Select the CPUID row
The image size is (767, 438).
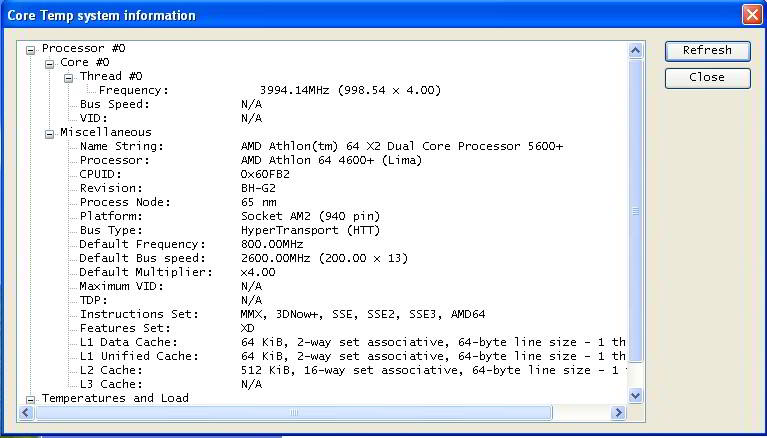pyautogui.click(x=185, y=174)
